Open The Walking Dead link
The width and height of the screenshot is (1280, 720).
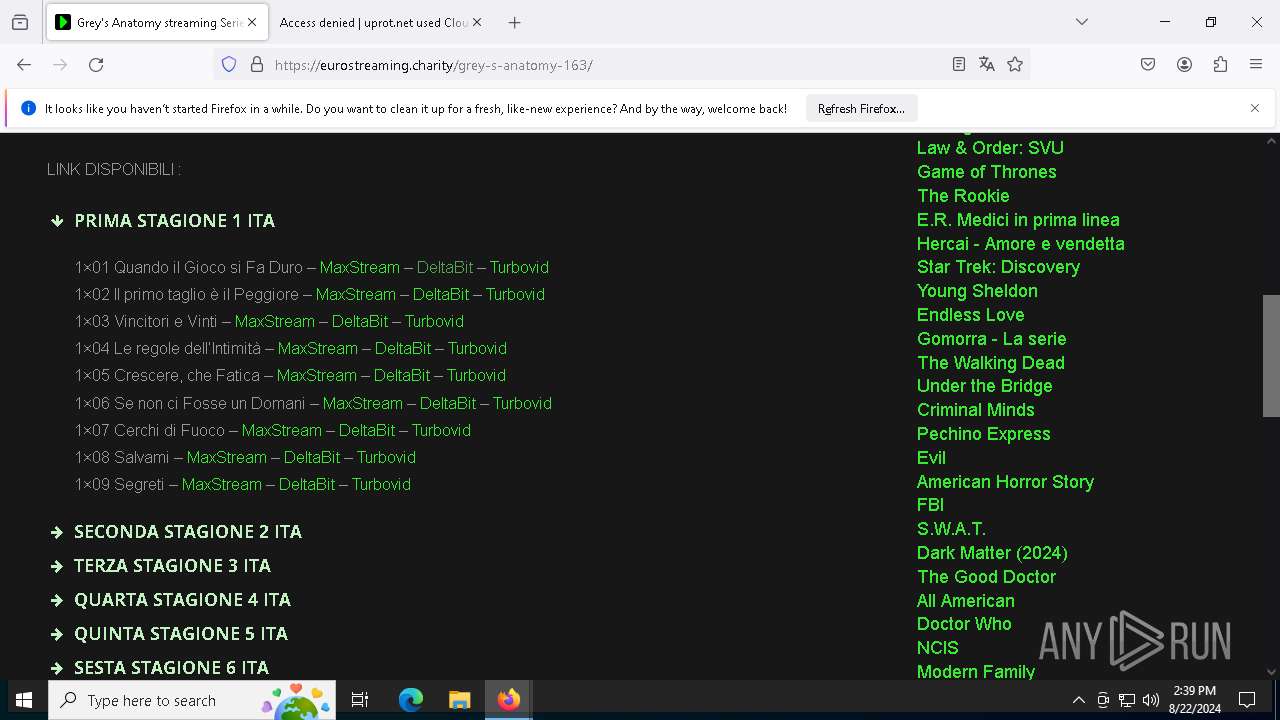[x=990, y=363]
